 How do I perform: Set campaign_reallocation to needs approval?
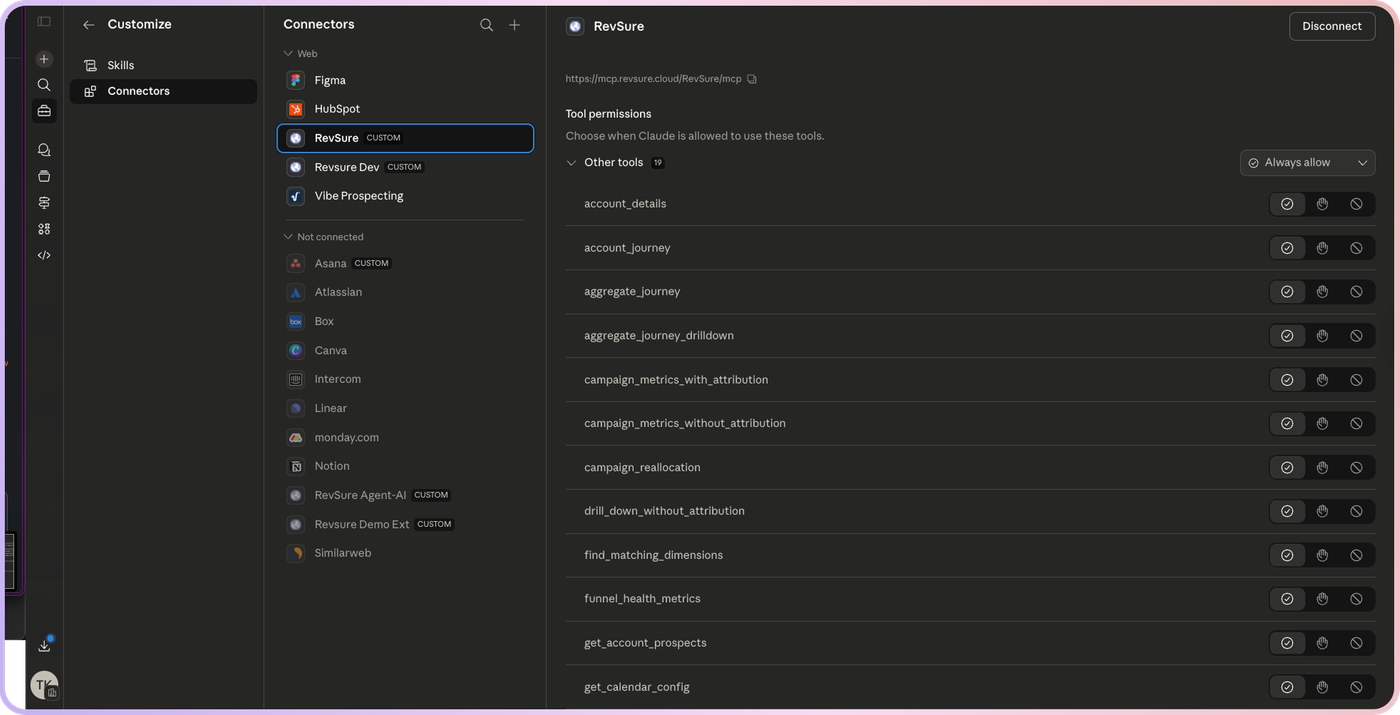coord(1322,467)
